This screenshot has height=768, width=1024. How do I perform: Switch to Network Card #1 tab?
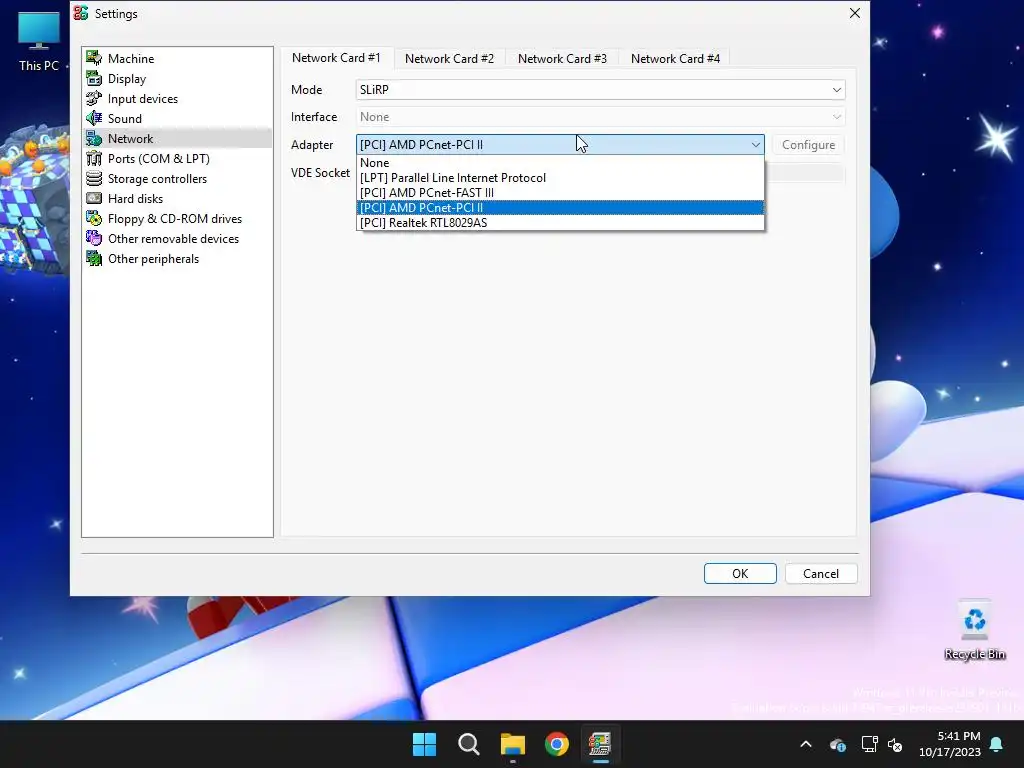coord(336,58)
